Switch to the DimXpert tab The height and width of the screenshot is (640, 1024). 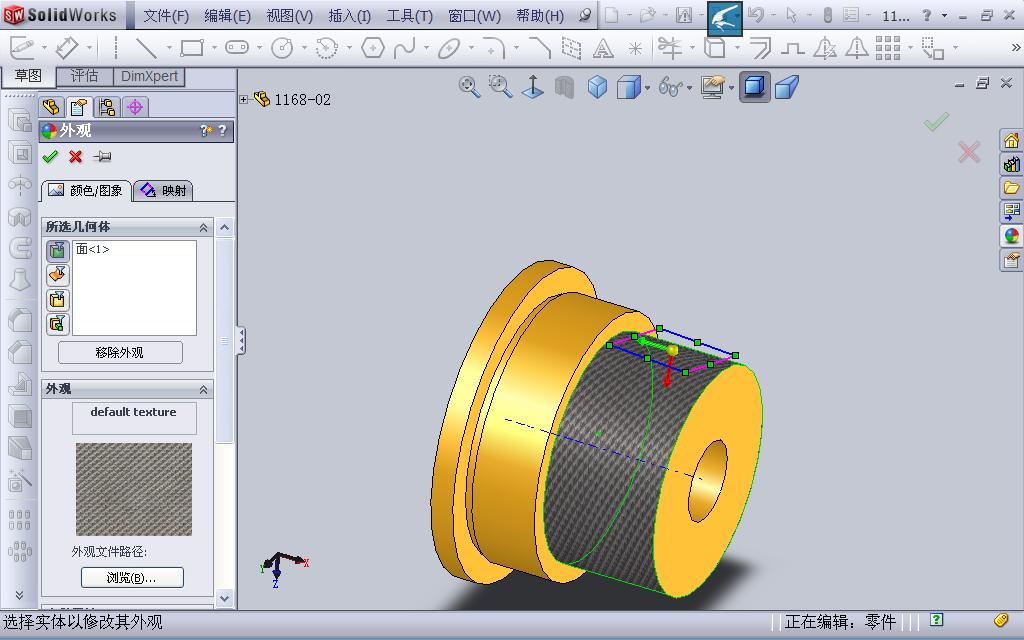150,76
